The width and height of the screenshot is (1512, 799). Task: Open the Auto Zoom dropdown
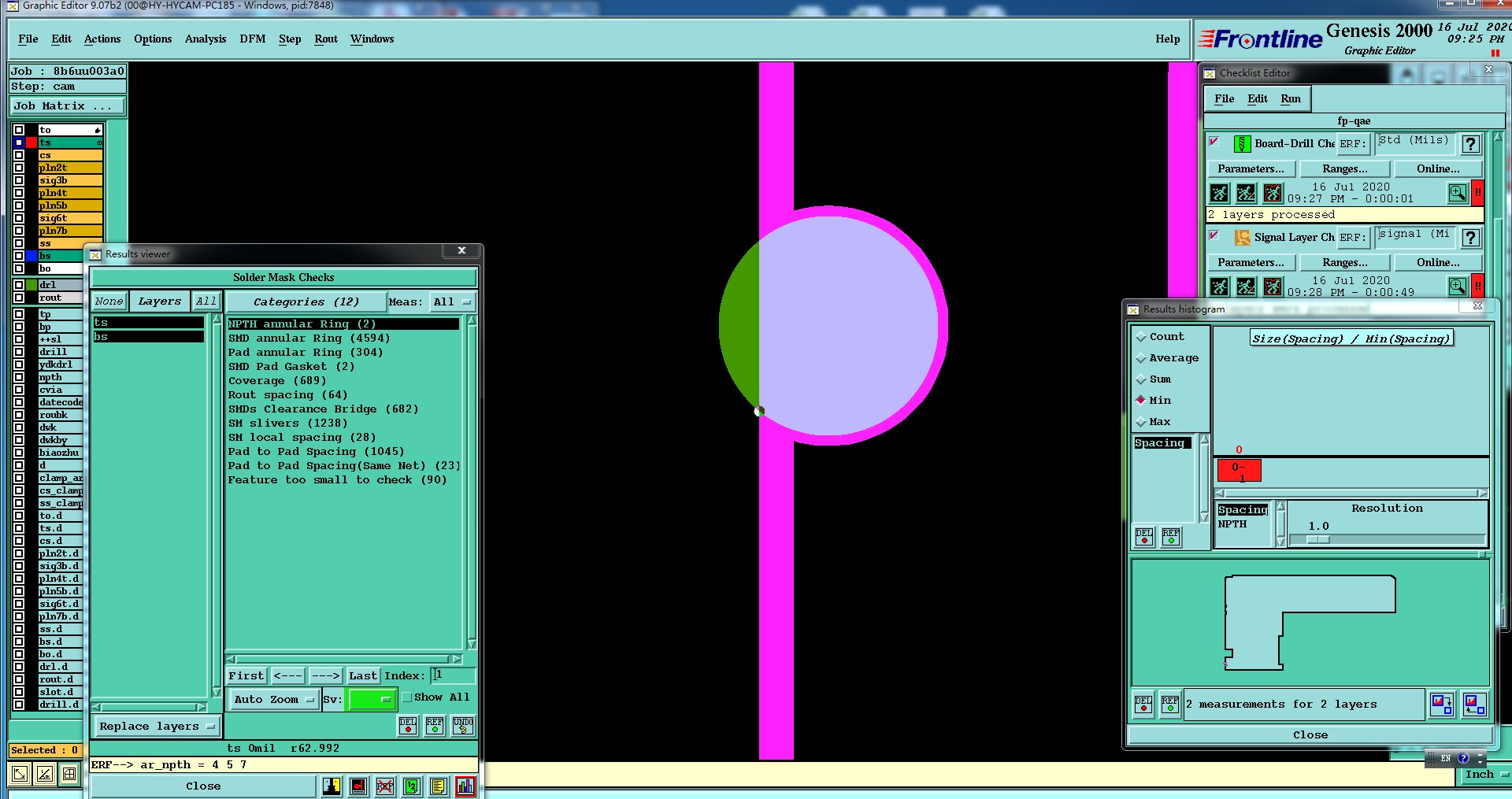click(x=274, y=699)
